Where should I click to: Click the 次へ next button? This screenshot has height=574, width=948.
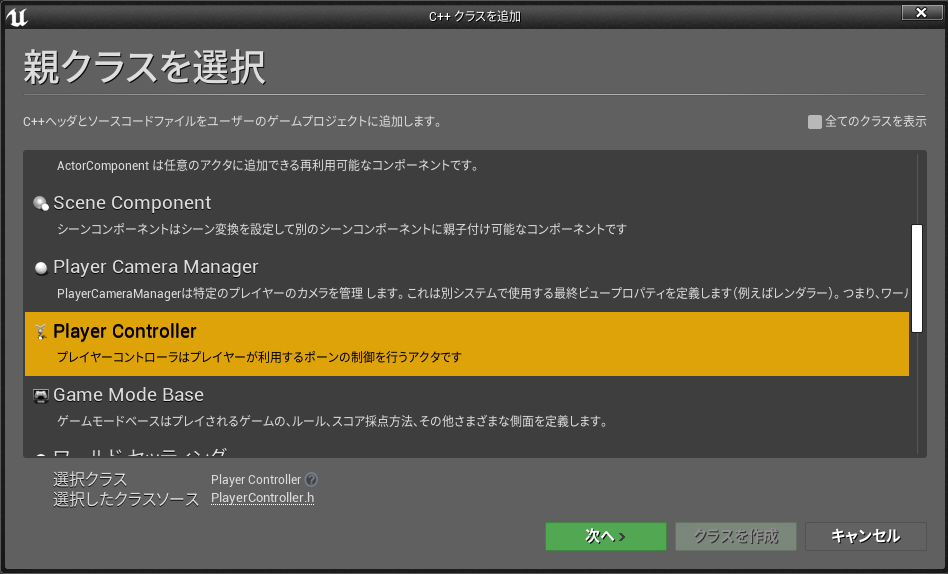tap(606, 536)
